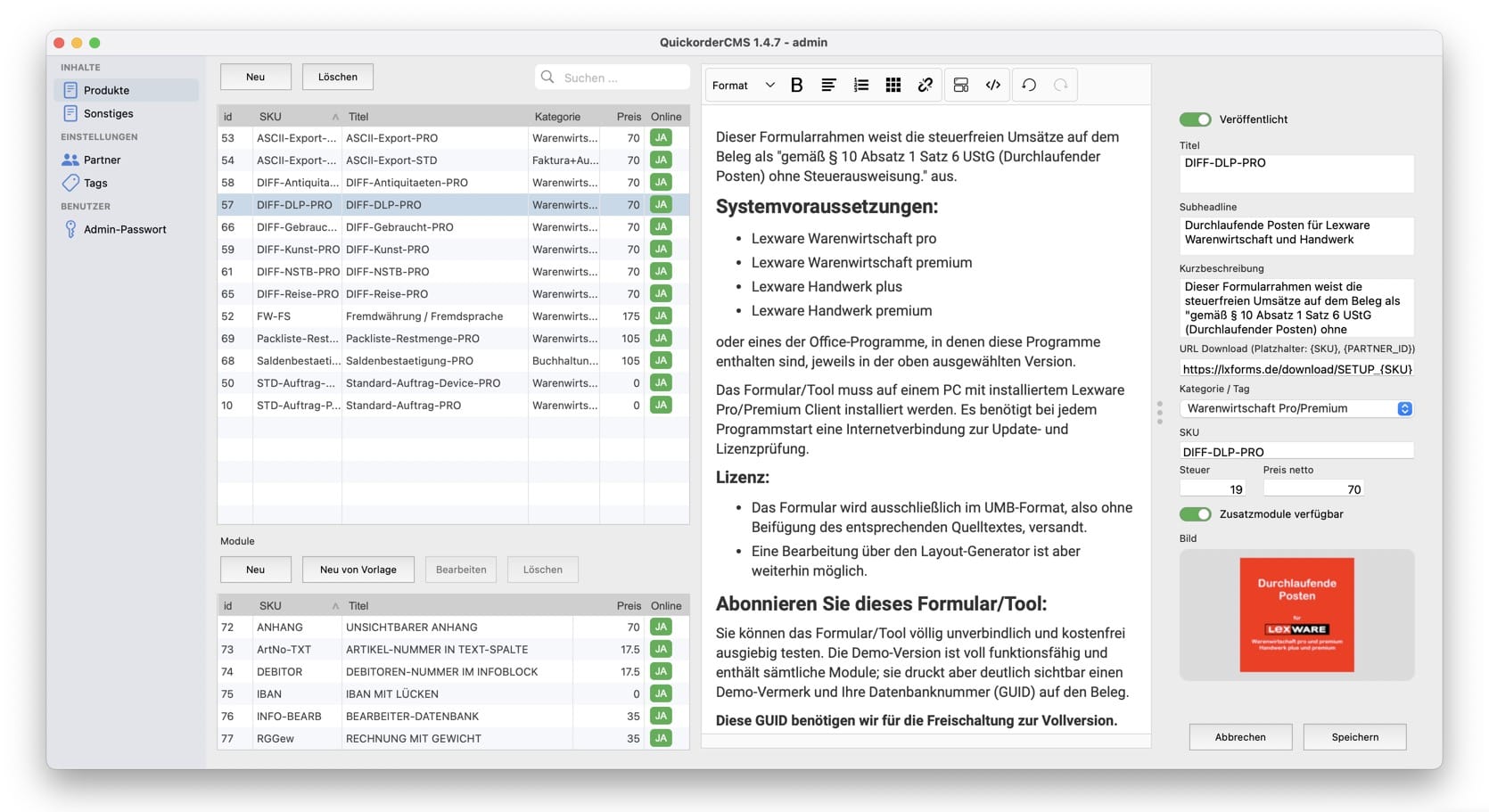This screenshot has height=812, width=1489.
Task: Click JA online badge for FW-FS row
Action: coord(661,316)
